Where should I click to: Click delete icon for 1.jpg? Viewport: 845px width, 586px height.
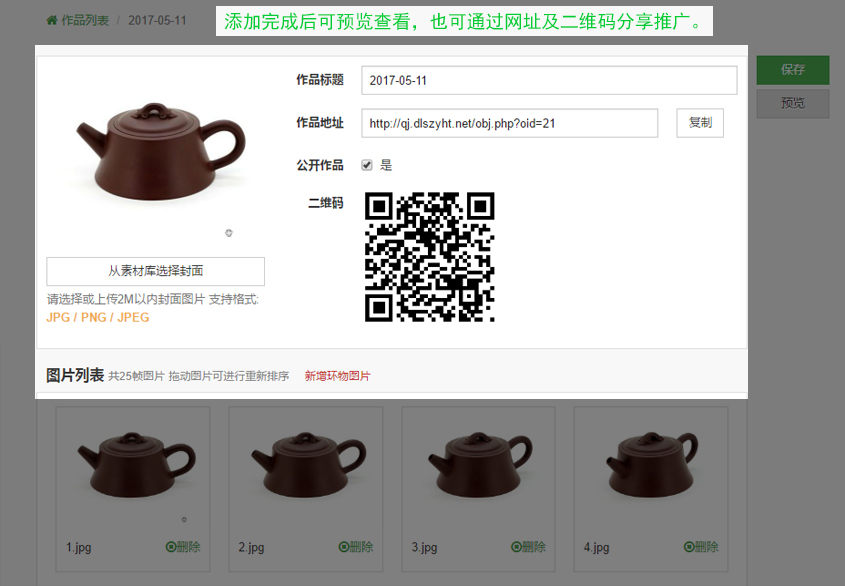171,547
